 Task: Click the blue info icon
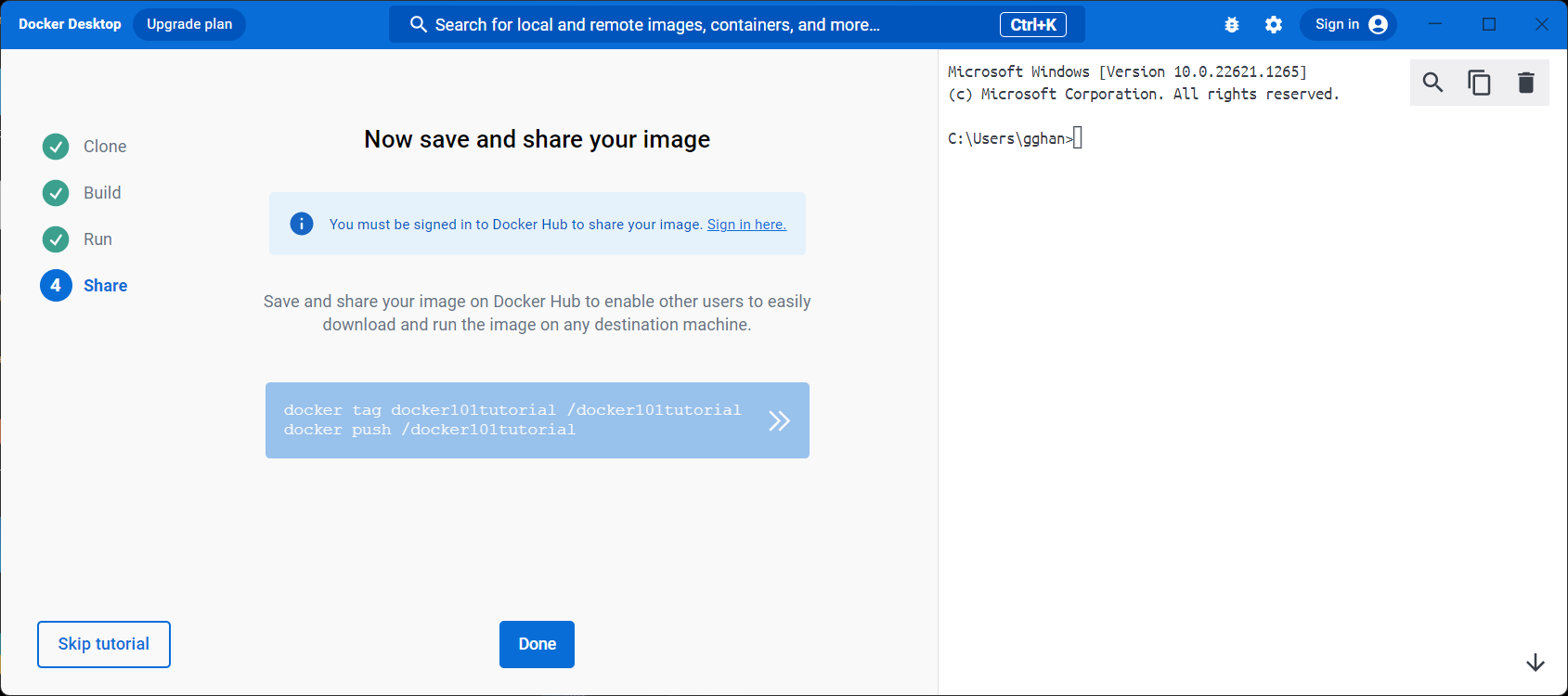click(302, 224)
